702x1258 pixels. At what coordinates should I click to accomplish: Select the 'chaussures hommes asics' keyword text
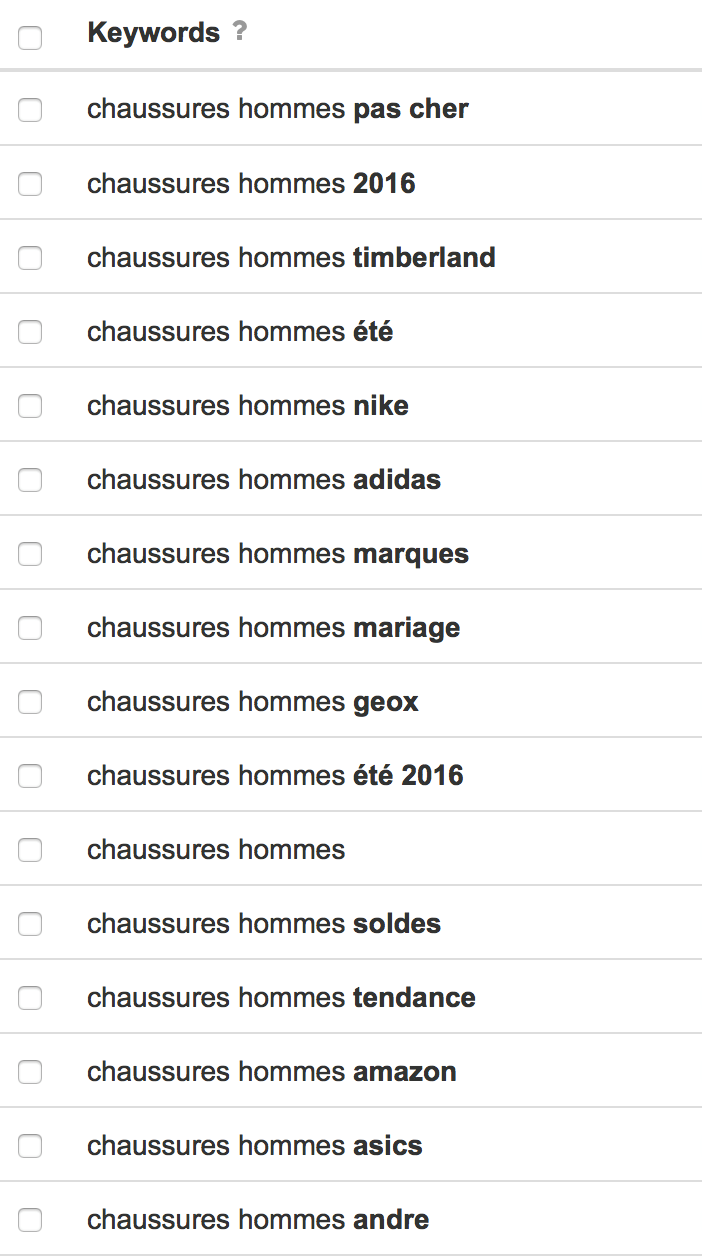[x=254, y=1146]
